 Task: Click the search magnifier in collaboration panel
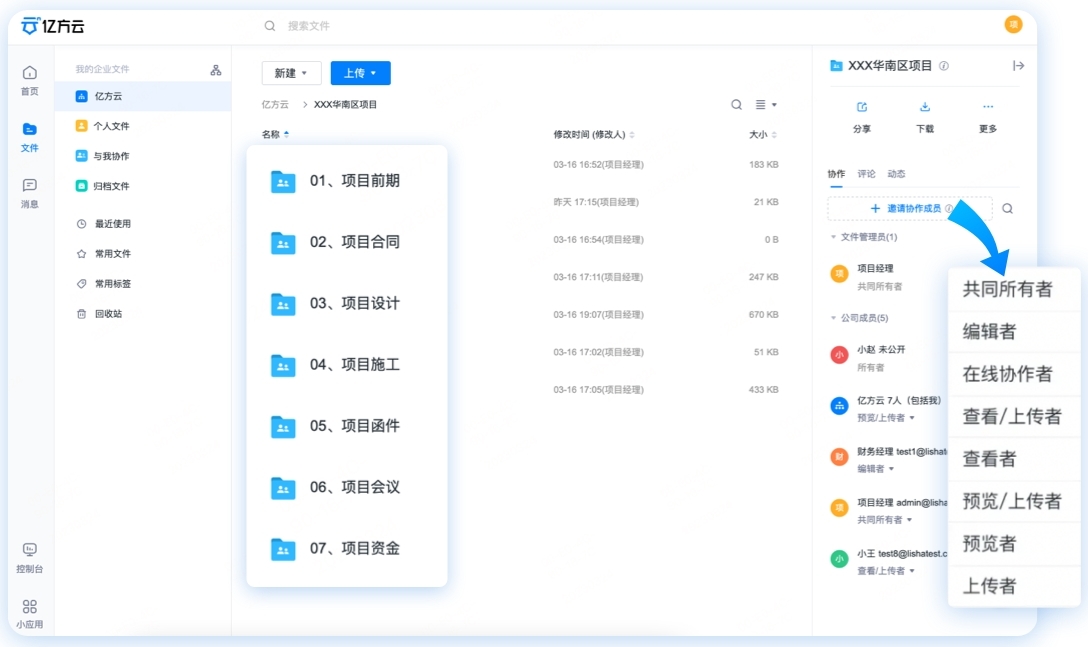(x=1007, y=208)
